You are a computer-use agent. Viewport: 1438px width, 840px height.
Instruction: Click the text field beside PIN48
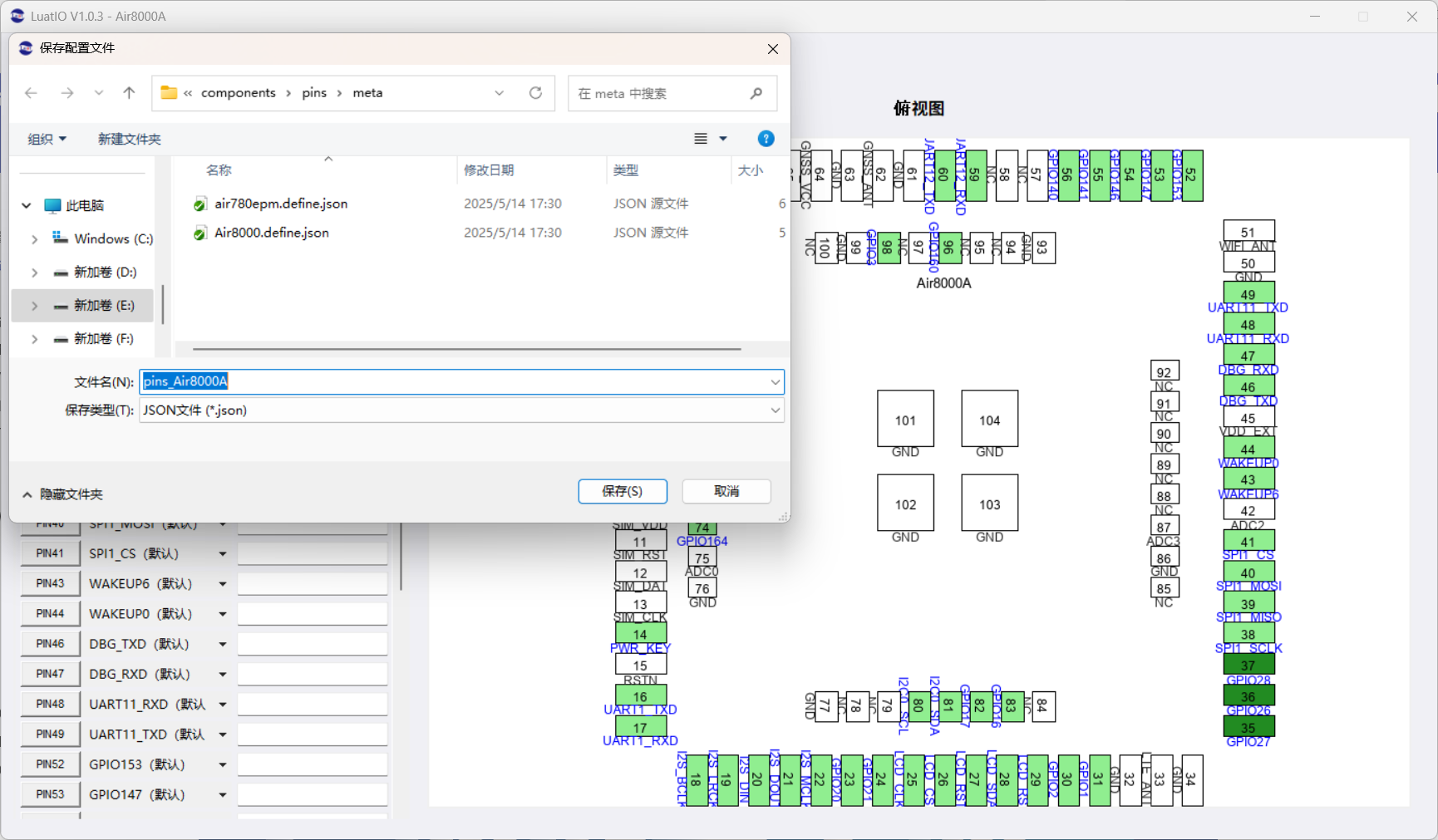point(313,704)
